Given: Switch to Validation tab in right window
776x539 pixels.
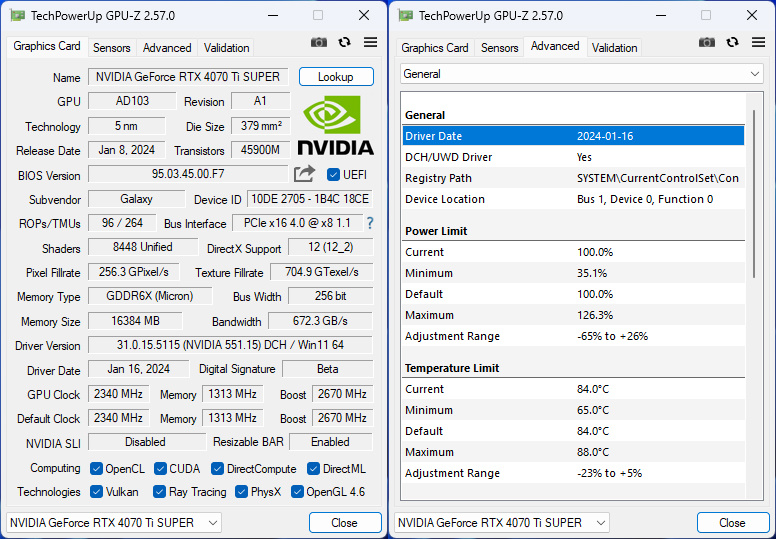Looking at the screenshot, I should [x=614, y=48].
